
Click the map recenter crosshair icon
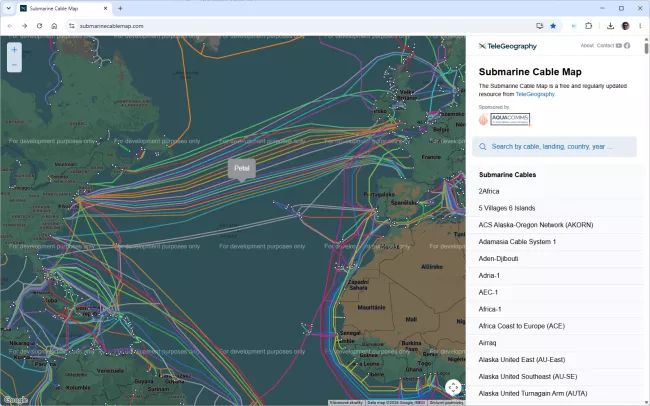tap(453, 388)
